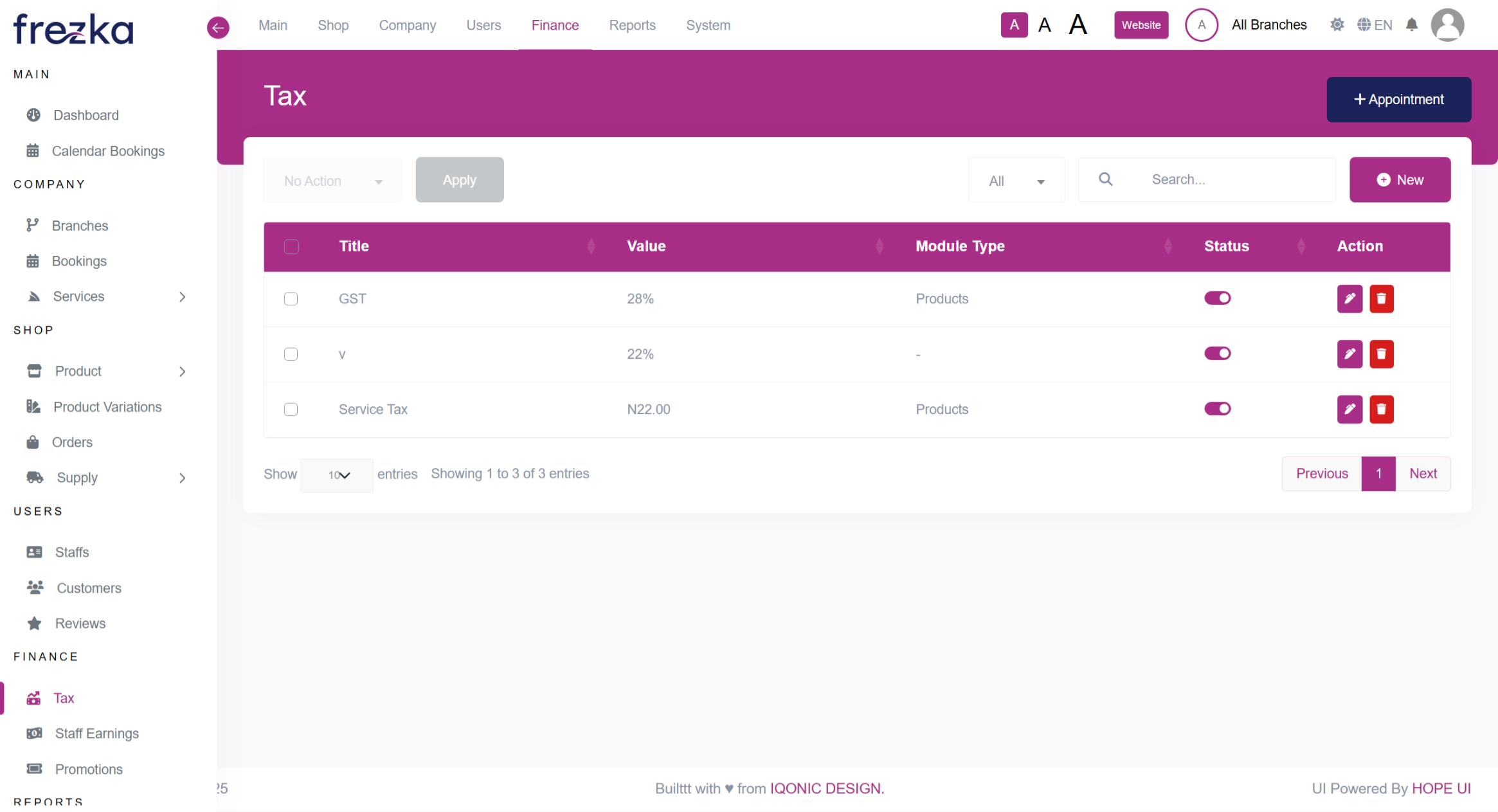Click the Search input field
The image size is (1498, 812).
coord(1234,180)
